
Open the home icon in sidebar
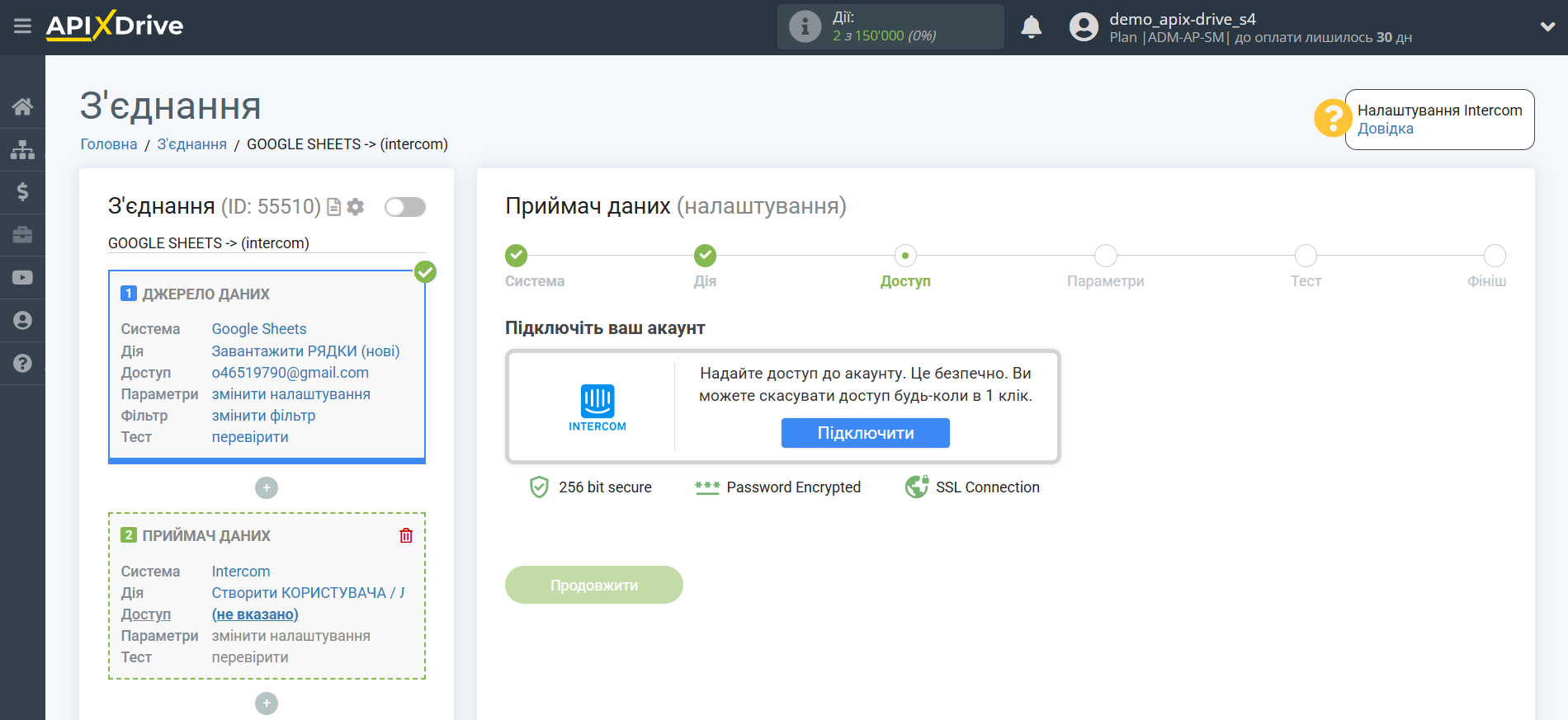[x=22, y=106]
